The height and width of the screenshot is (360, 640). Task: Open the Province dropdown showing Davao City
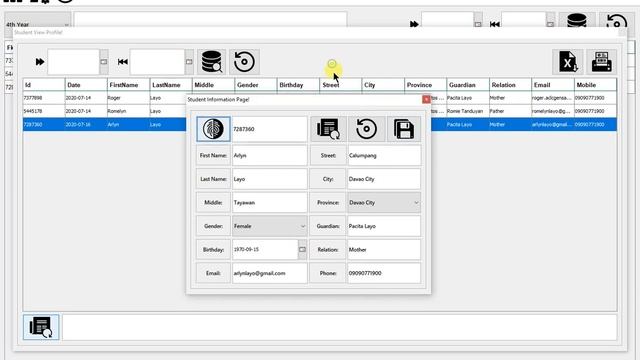click(x=384, y=202)
